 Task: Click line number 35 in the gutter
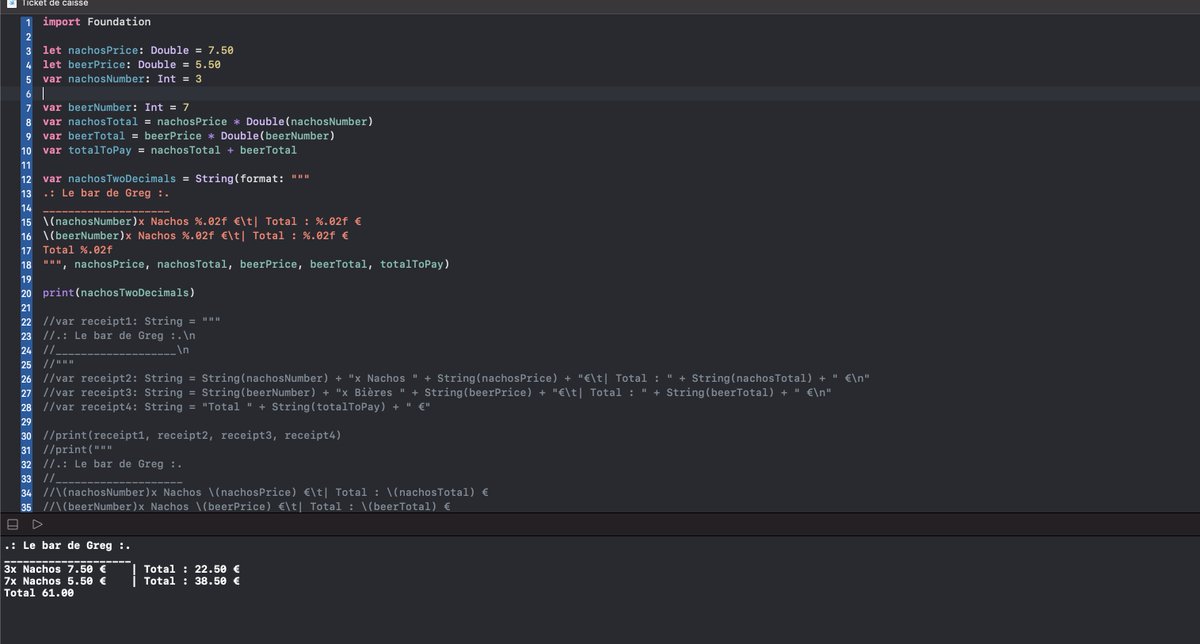tap(27, 507)
